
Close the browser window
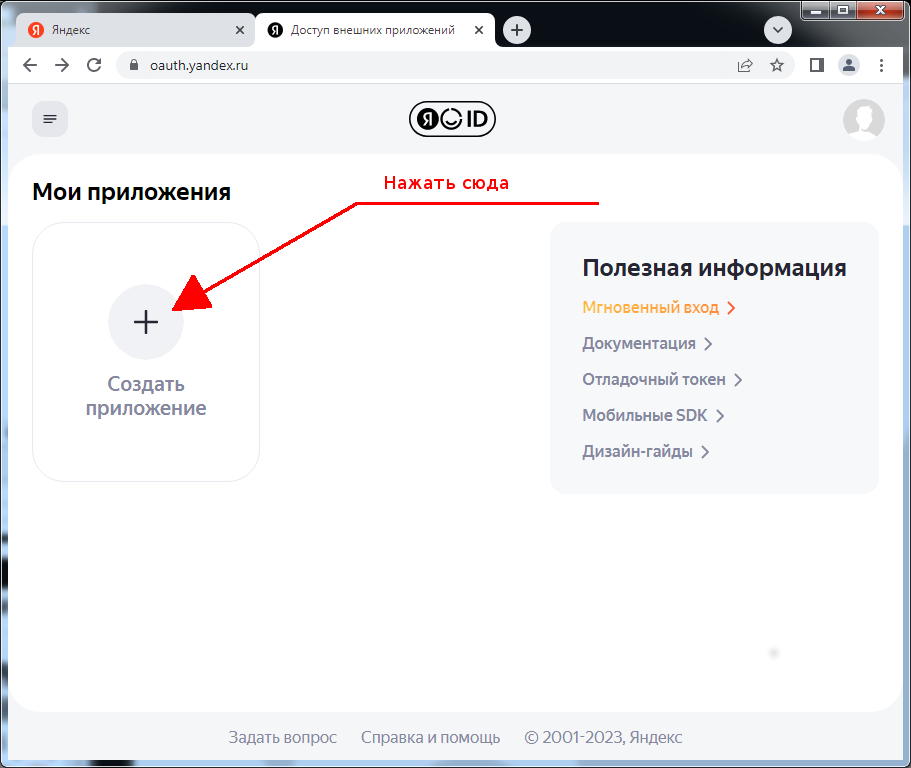880,10
